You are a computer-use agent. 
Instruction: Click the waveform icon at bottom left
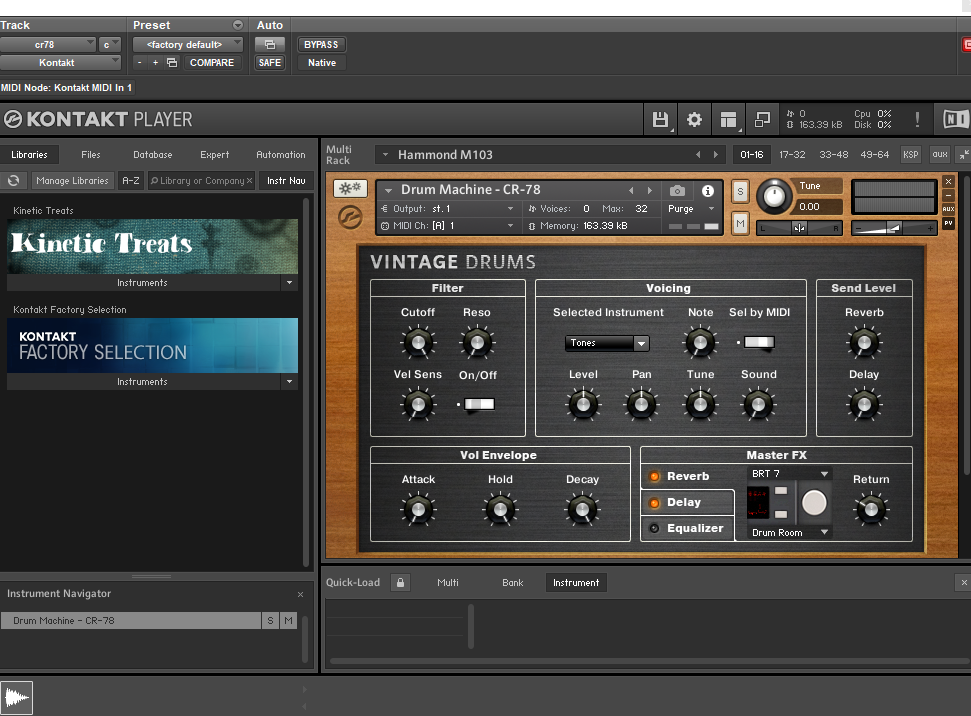pos(17,697)
